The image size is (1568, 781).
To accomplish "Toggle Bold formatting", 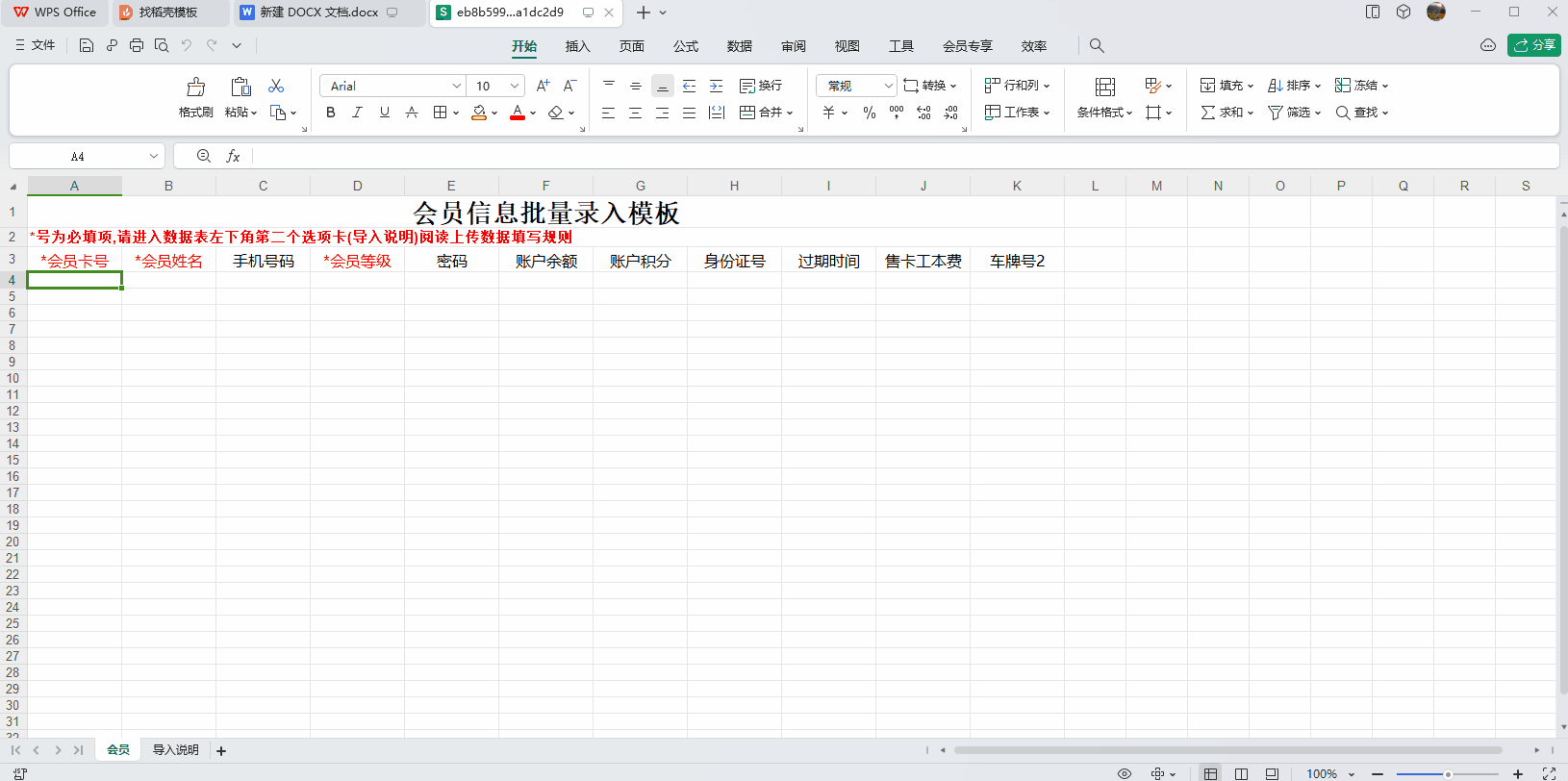I will pyautogui.click(x=331, y=113).
